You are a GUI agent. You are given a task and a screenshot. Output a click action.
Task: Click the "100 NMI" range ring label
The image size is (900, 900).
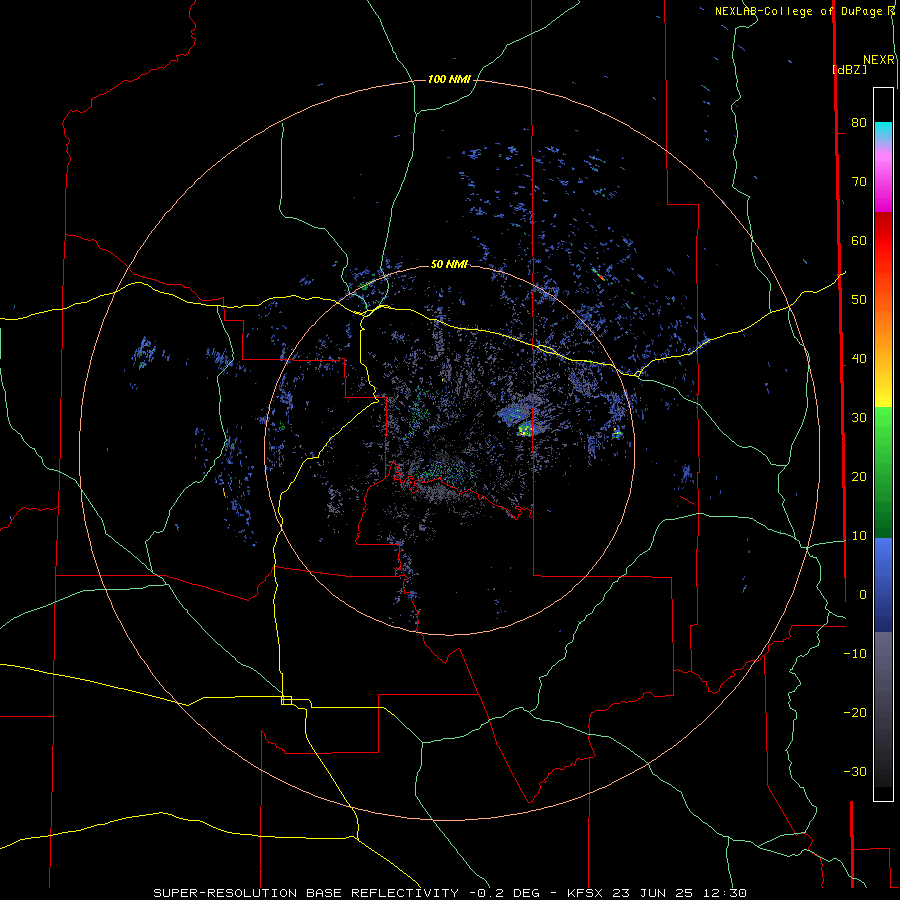tap(449, 79)
